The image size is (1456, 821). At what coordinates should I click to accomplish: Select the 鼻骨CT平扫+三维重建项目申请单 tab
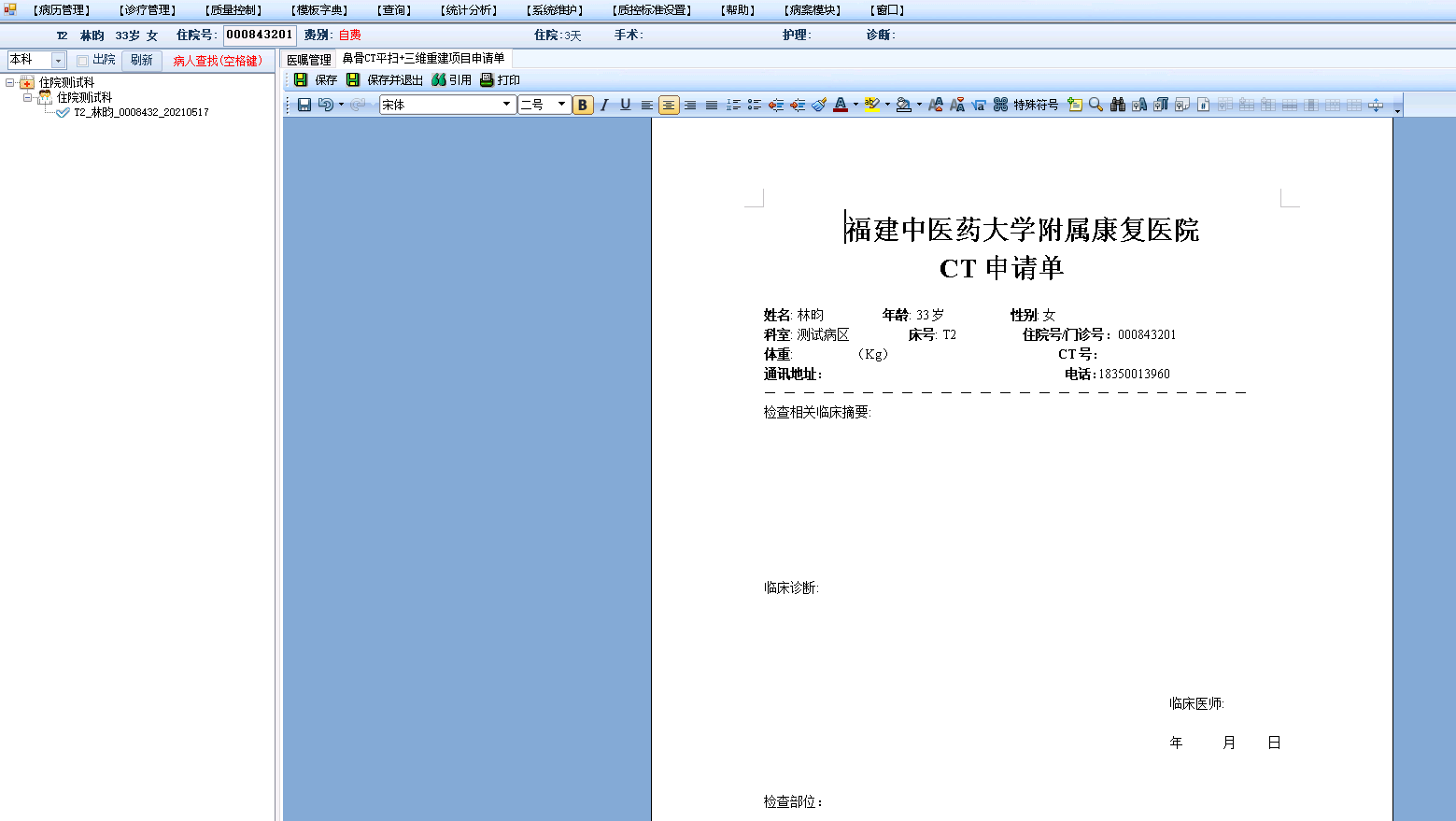[423, 59]
